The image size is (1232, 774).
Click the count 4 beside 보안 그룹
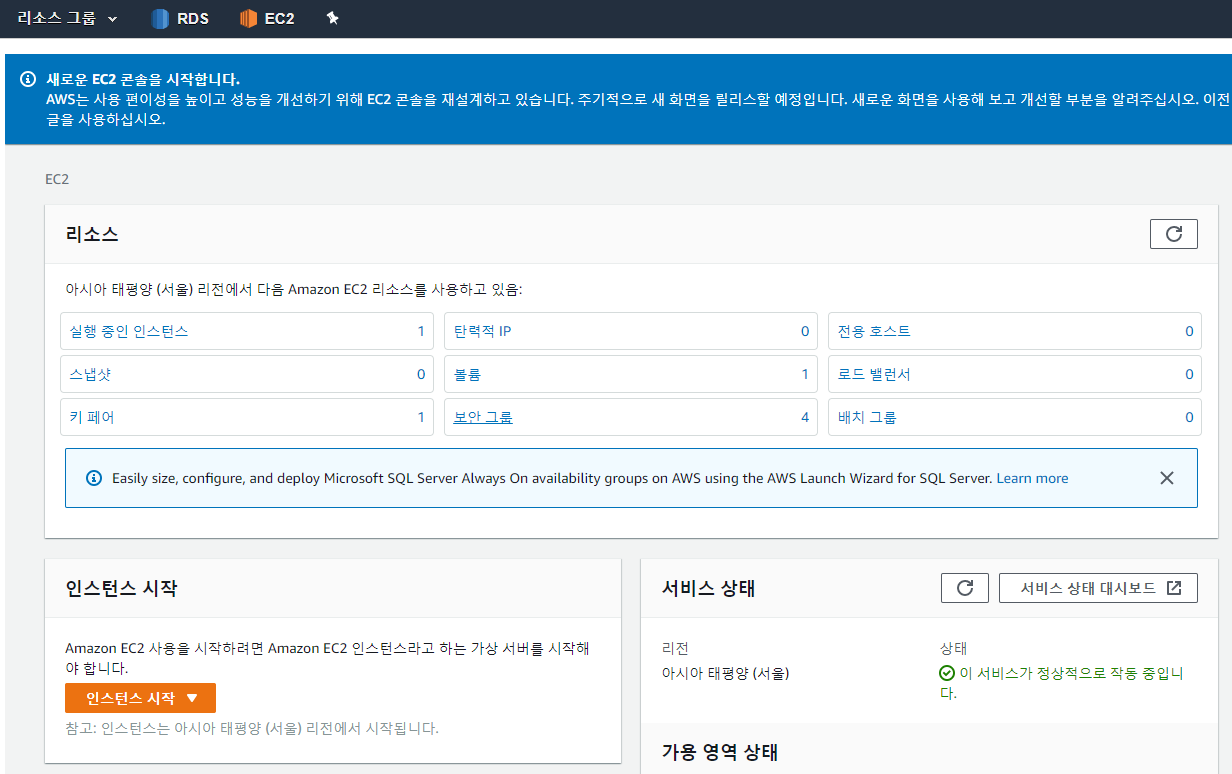tap(805, 417)
